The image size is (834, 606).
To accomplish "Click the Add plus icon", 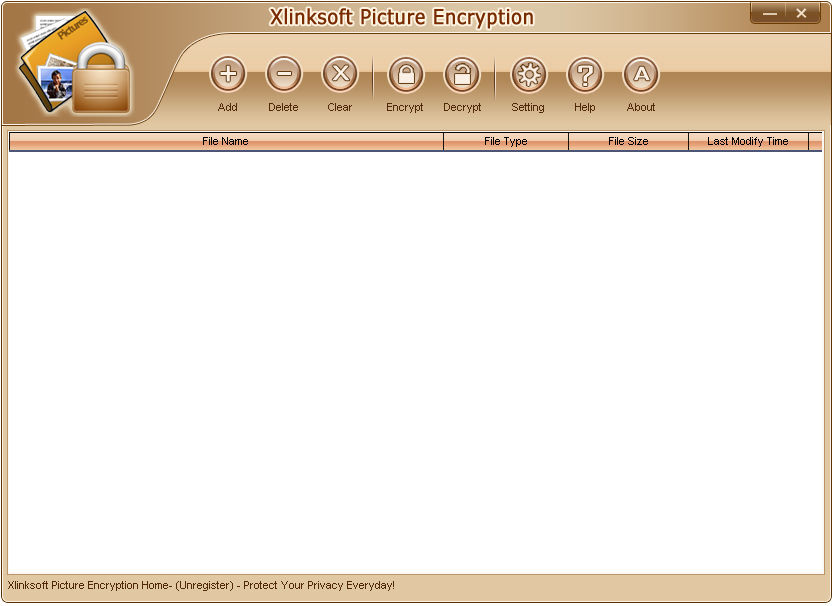I will pyautogui.click(x=228, y=74).
